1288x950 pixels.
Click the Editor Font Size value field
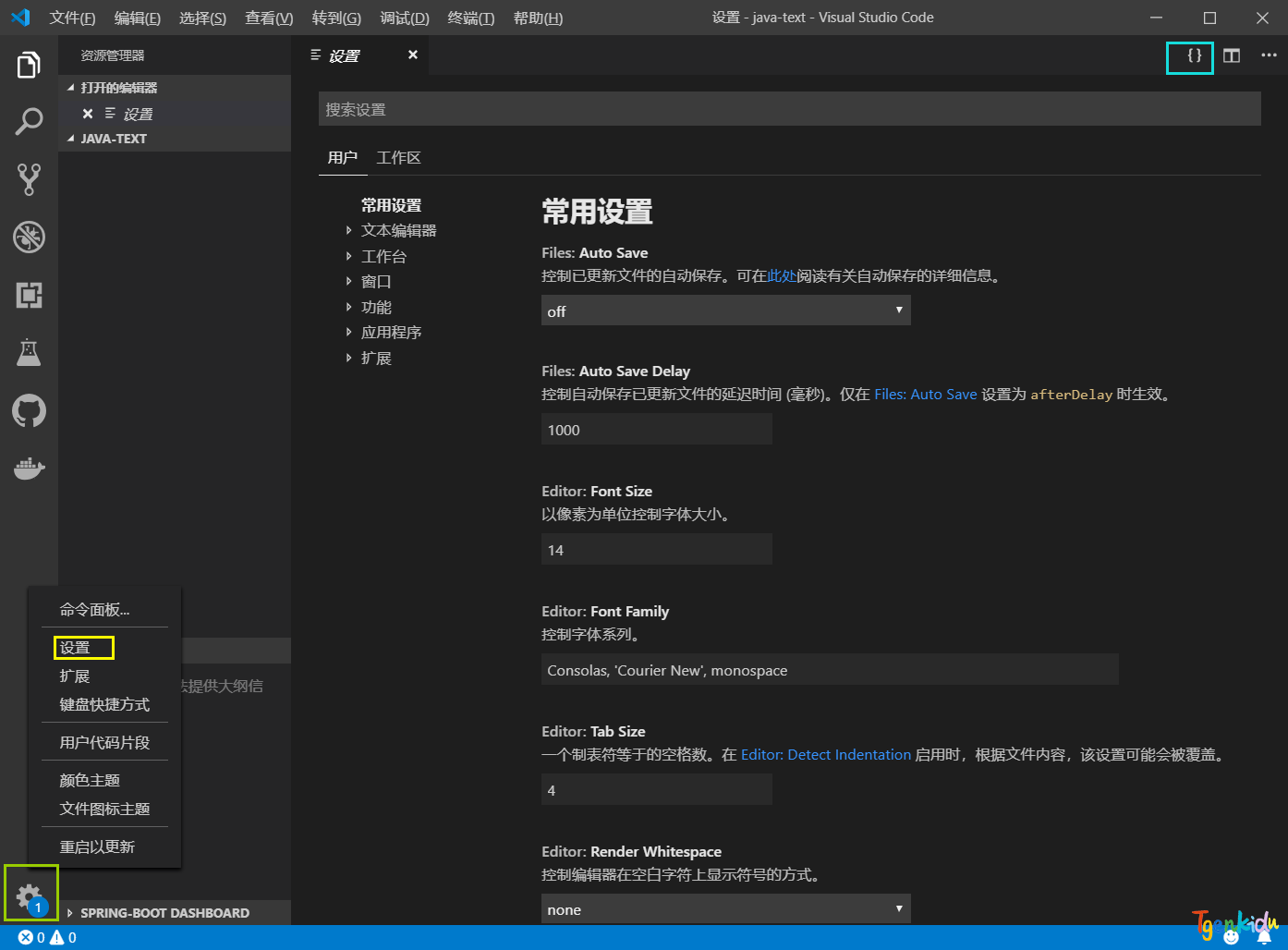pyautogui.click(x=657, y=550)
